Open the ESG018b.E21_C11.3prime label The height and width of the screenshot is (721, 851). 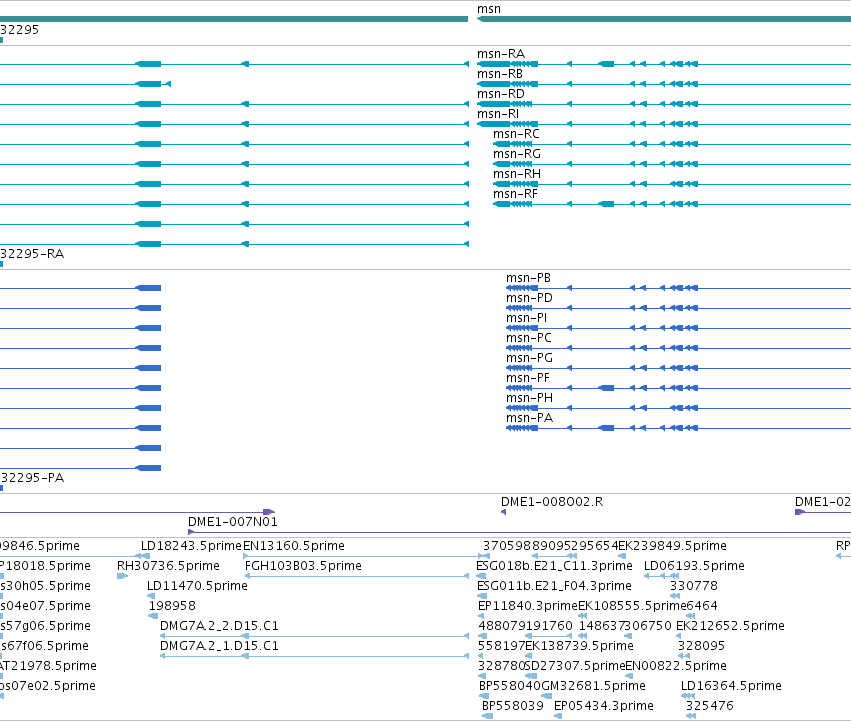click(x=554, y=566)
